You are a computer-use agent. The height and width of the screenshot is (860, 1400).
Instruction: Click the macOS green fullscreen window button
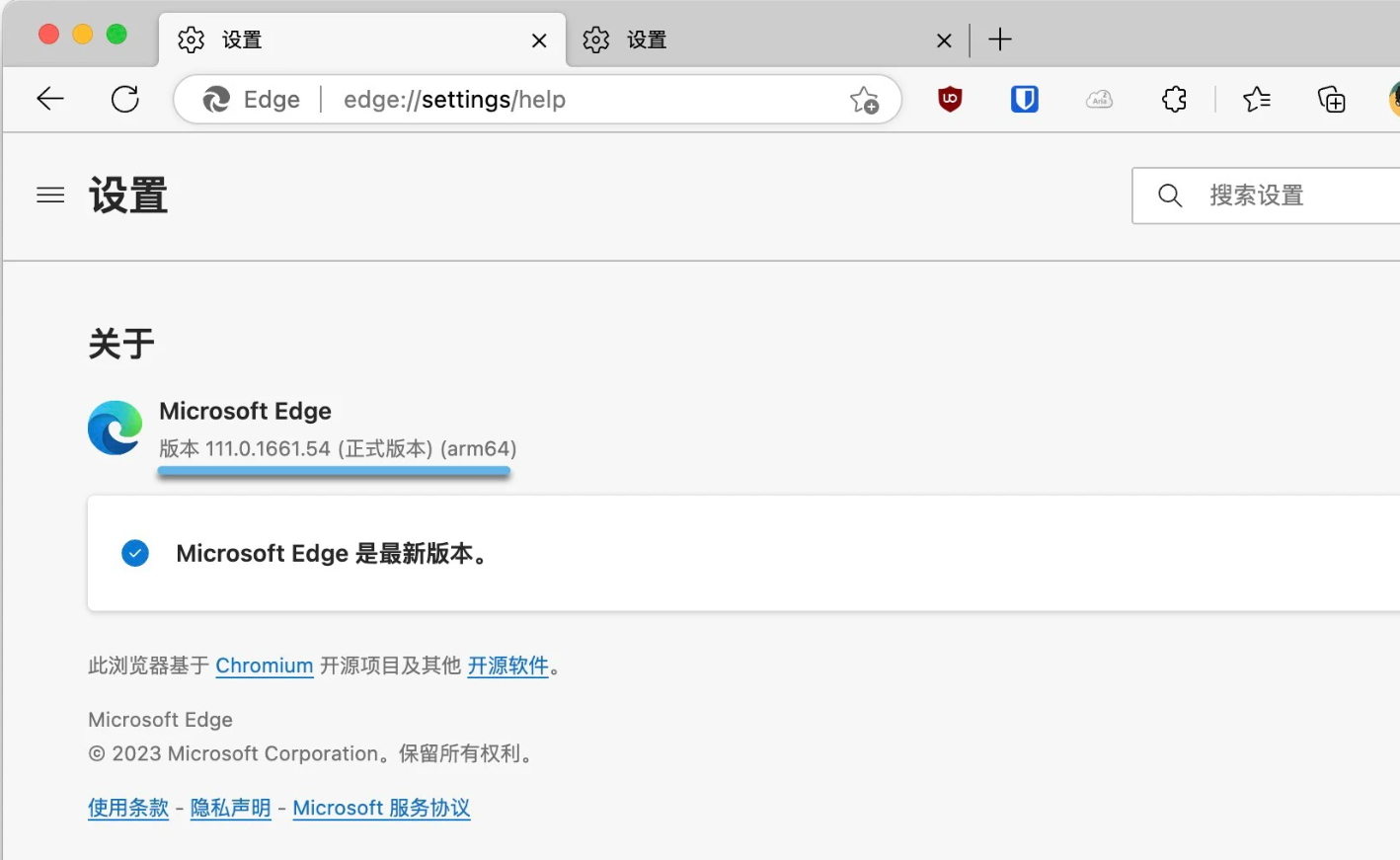pos(117,35)
